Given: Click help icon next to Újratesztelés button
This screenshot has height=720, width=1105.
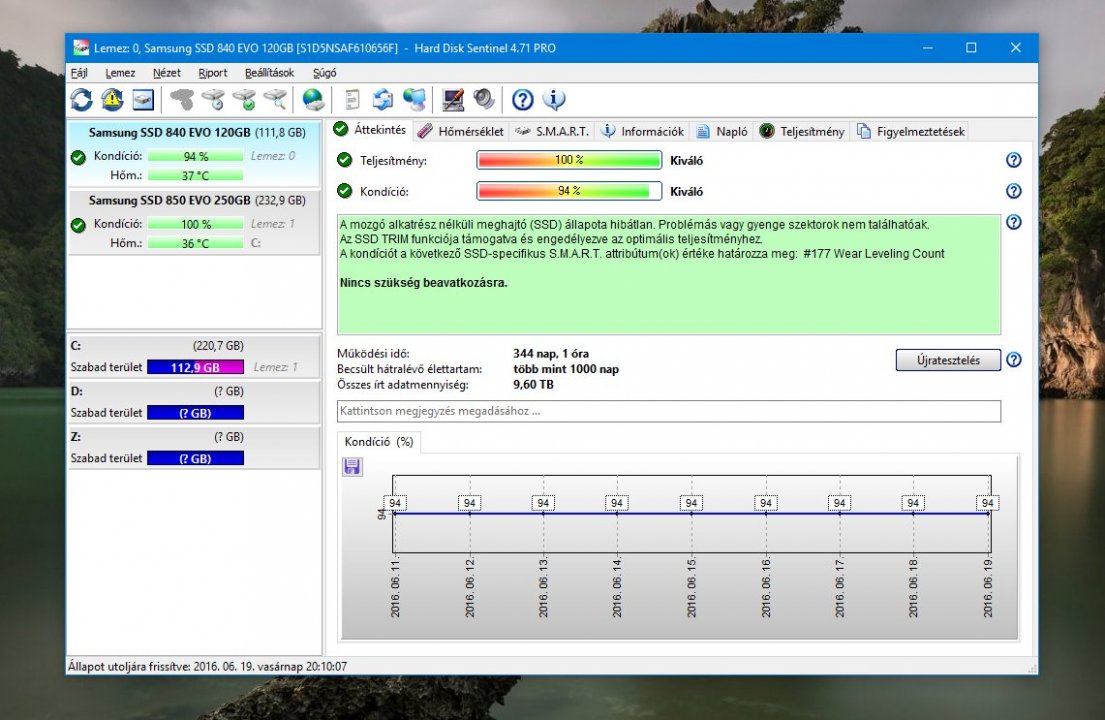Looking at the screenshot, I should (1013, 359).
